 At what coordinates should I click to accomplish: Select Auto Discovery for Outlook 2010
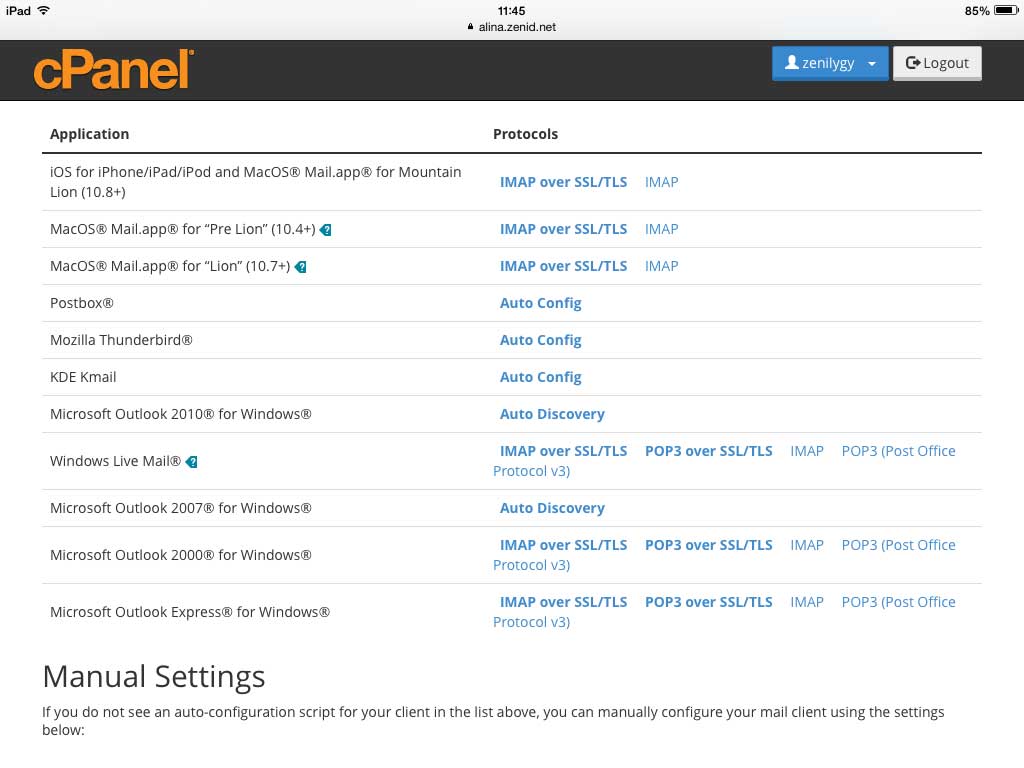coord(552,414)
